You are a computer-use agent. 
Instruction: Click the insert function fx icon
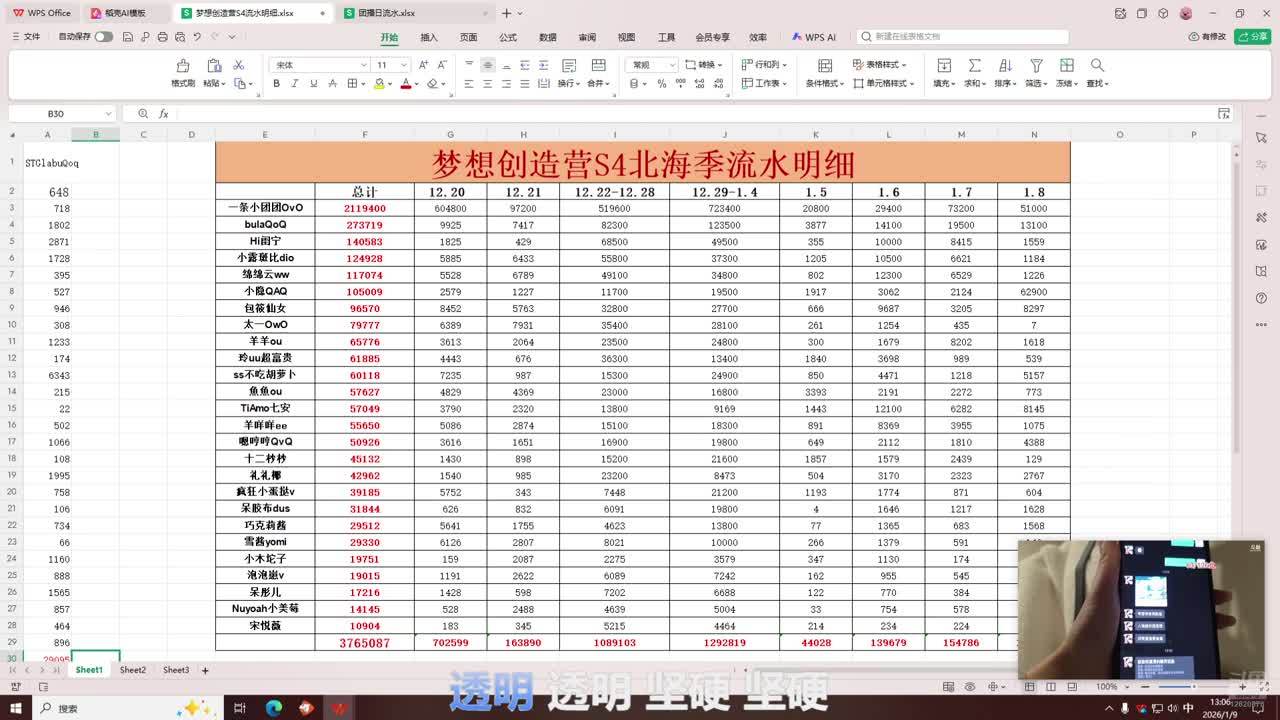(x=162, y=114)
